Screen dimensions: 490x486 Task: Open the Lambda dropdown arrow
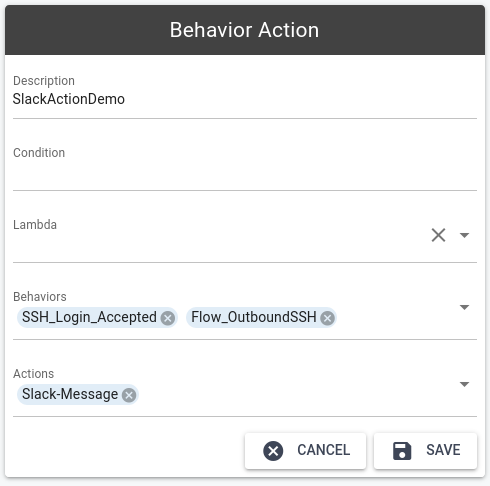(464, 235)
